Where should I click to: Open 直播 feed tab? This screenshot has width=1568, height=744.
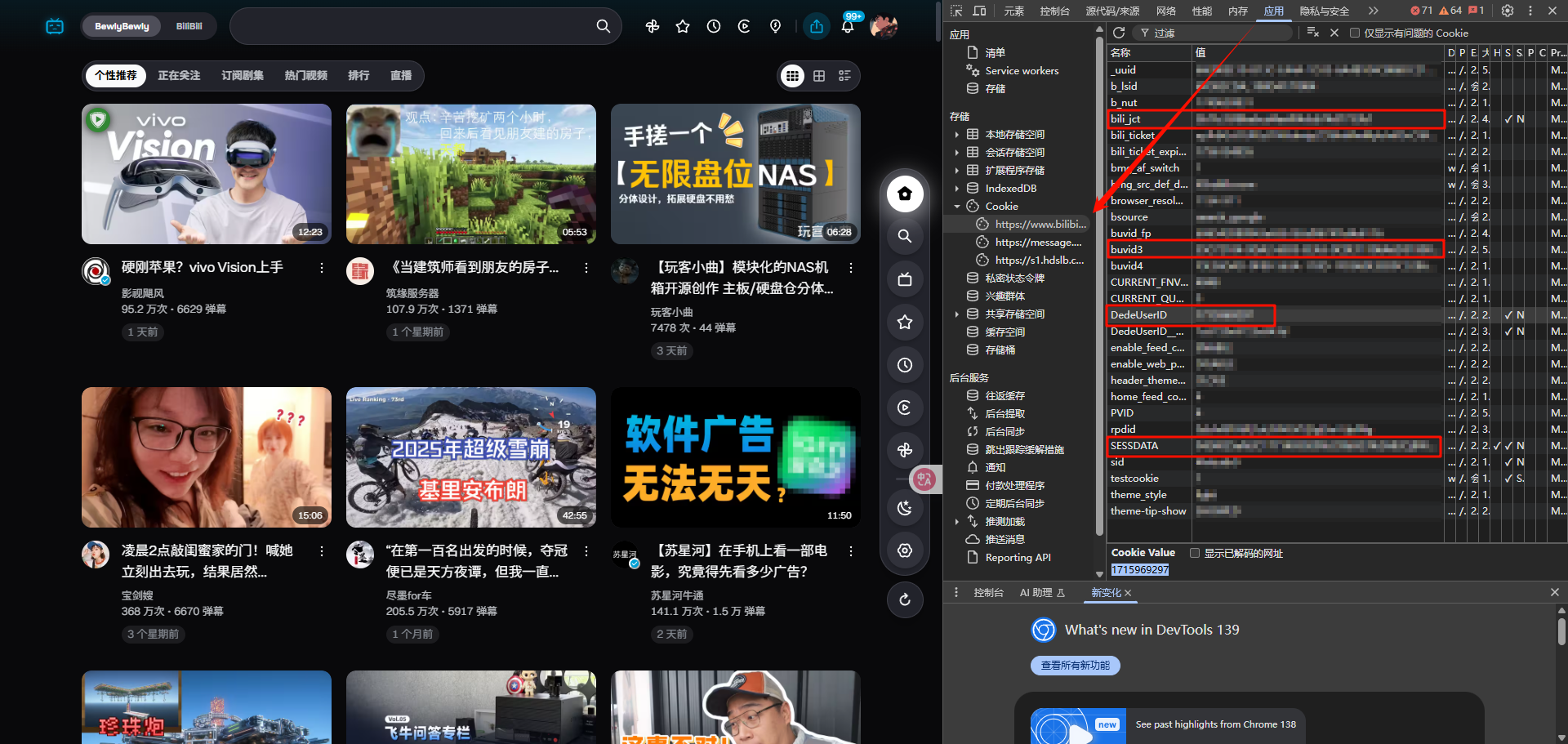point(401,75)
